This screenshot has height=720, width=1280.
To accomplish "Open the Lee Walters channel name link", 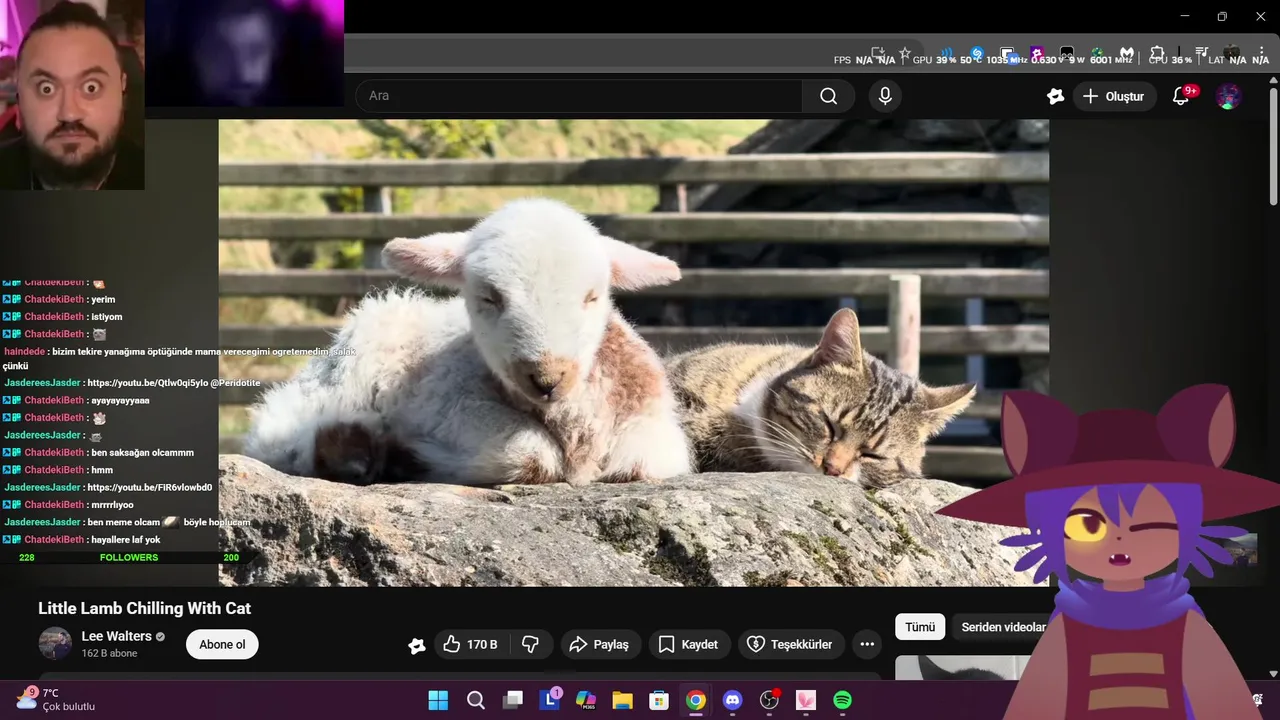I will coord(117,636).
